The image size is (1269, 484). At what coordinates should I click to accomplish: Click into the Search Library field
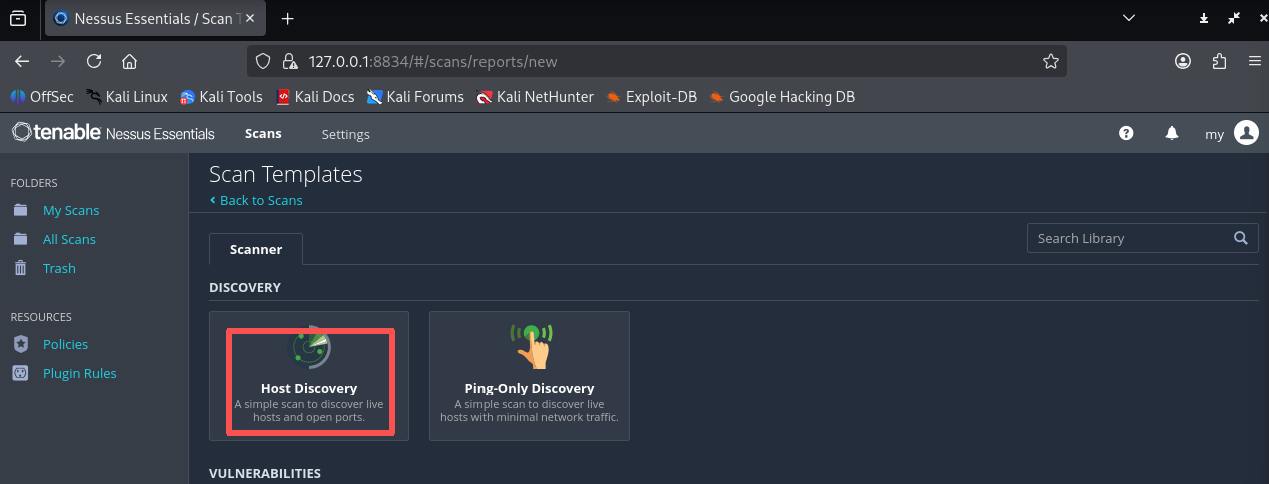point(1125,238)
